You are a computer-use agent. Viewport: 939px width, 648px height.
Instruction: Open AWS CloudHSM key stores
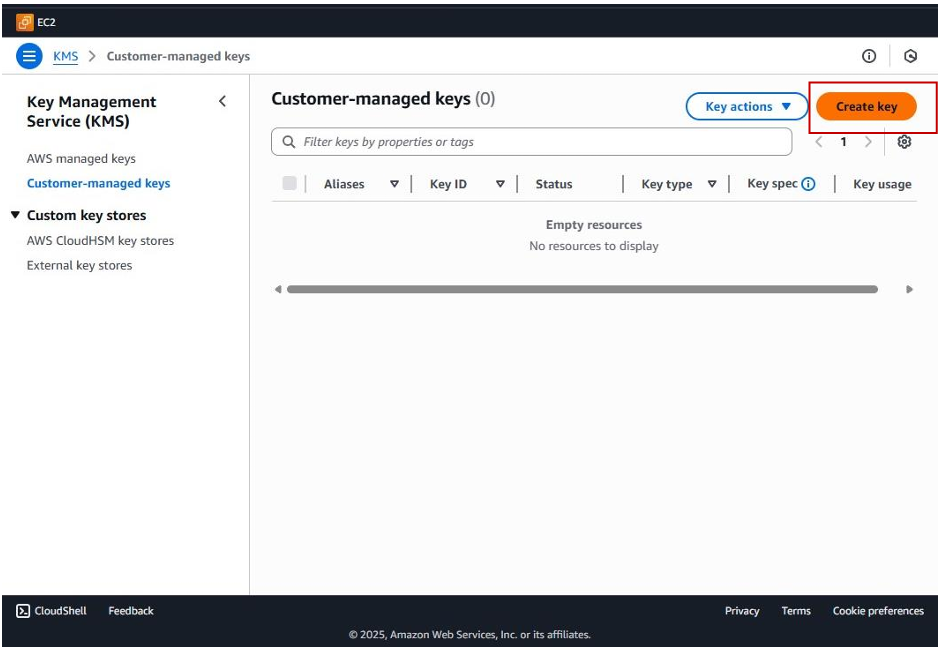coord(101,241)
